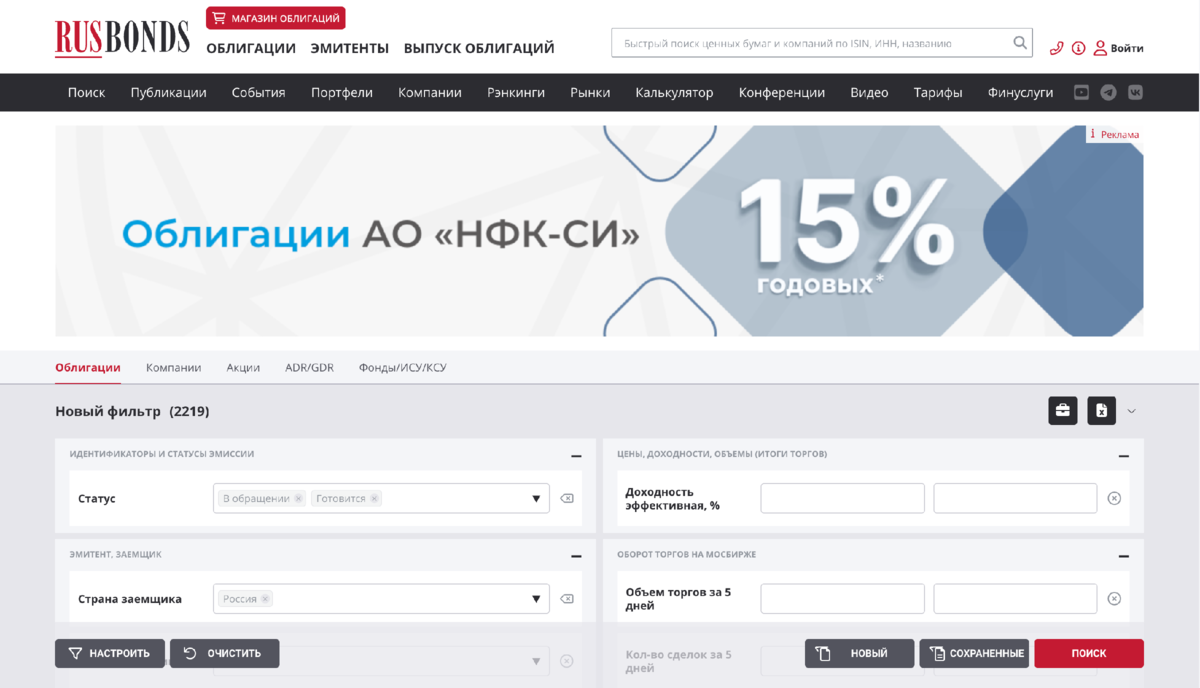Click the Доходность эффективная maximum field

coord(1015,498)
